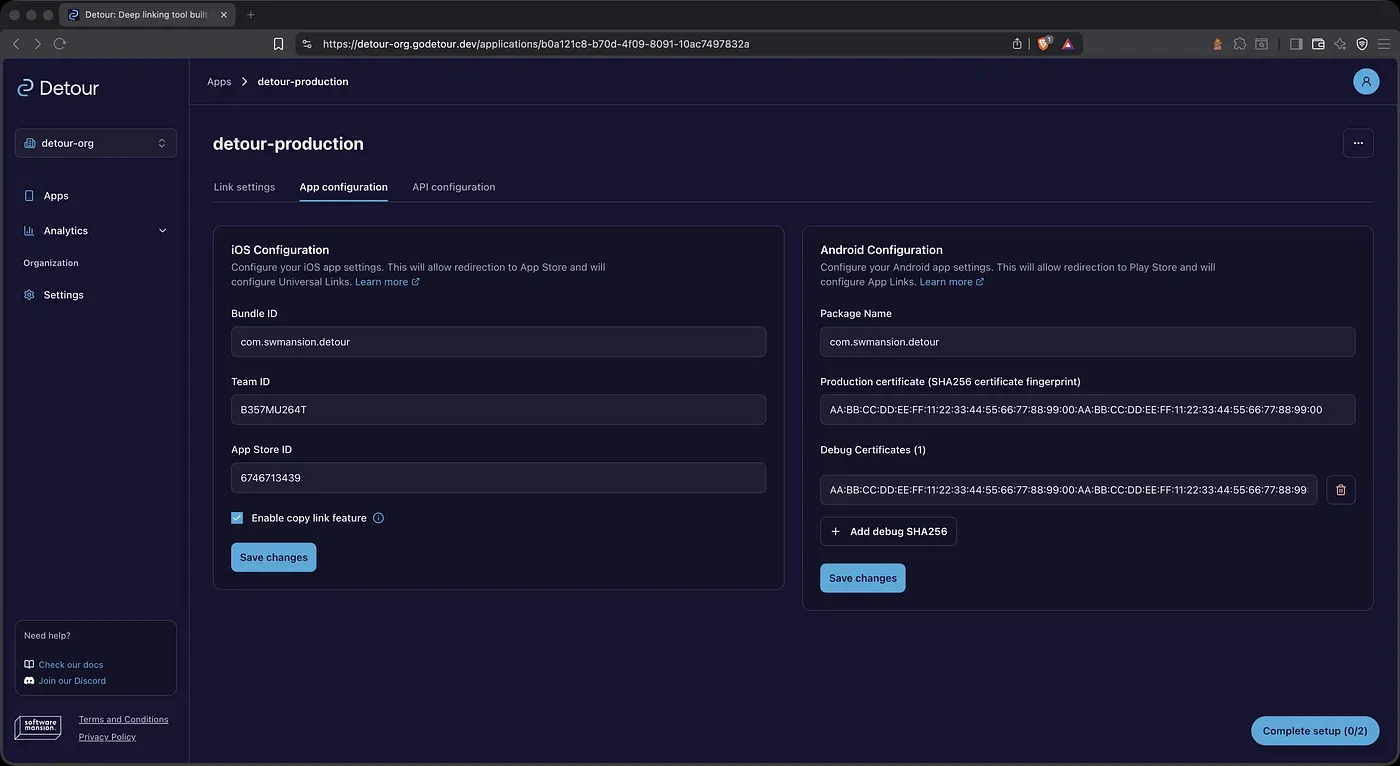Click the Brave Shields lion icon
1400x766 pixels.
click(1044, 44)
